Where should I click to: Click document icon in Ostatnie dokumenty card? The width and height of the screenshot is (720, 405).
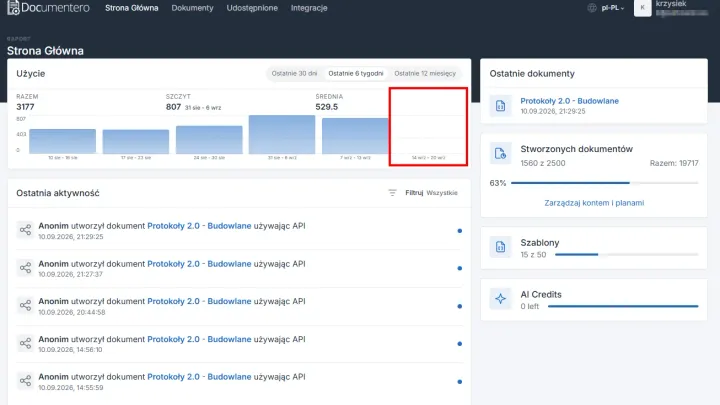[x=501, y=106]
